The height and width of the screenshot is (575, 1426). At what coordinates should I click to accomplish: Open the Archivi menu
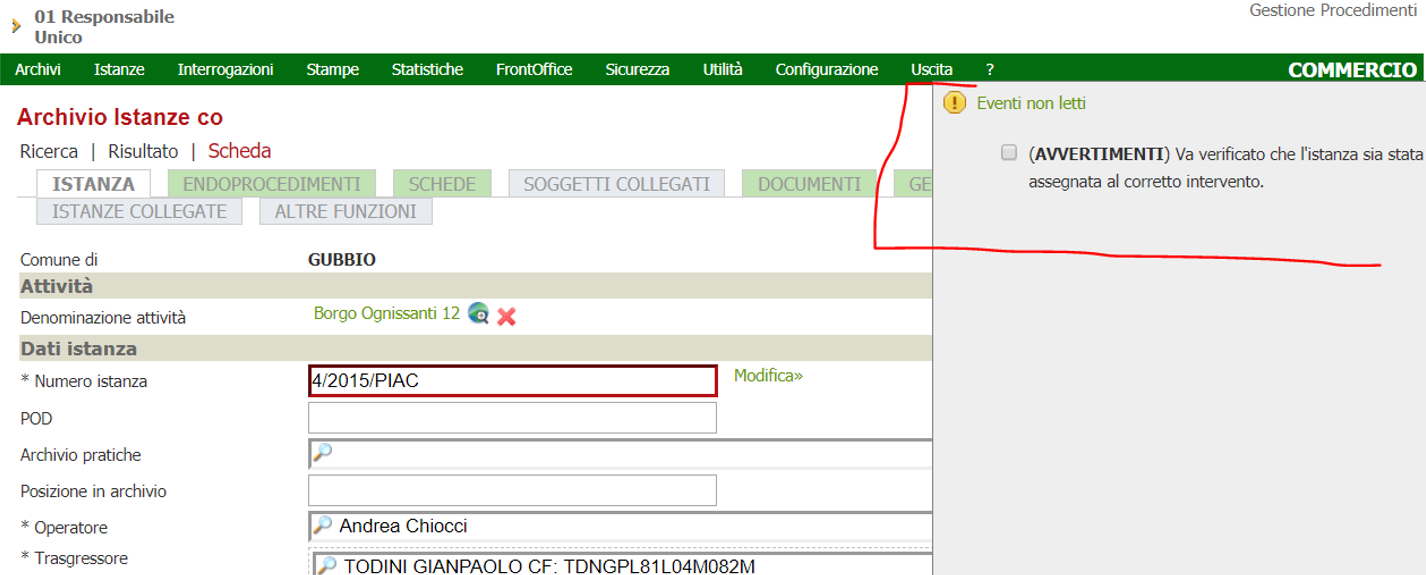[x=38, y=69]
